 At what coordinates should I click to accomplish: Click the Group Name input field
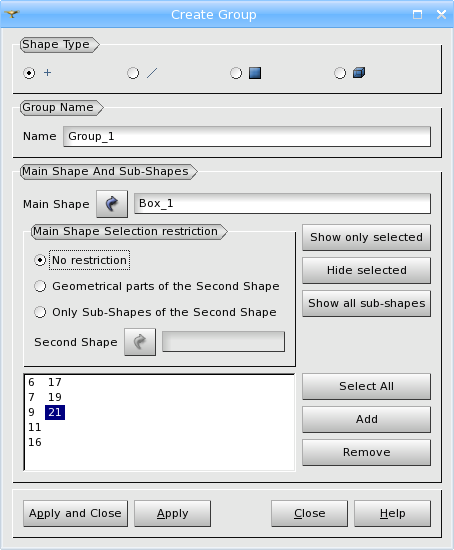click(x=247, y=136)
